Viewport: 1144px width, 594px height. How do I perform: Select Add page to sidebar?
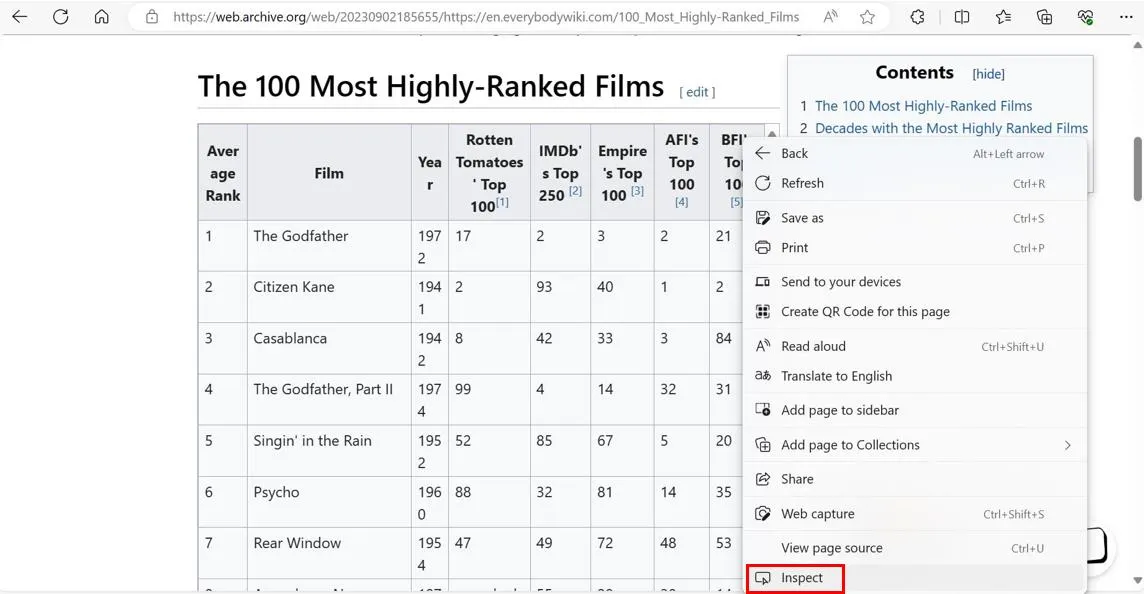pos(915,410)
